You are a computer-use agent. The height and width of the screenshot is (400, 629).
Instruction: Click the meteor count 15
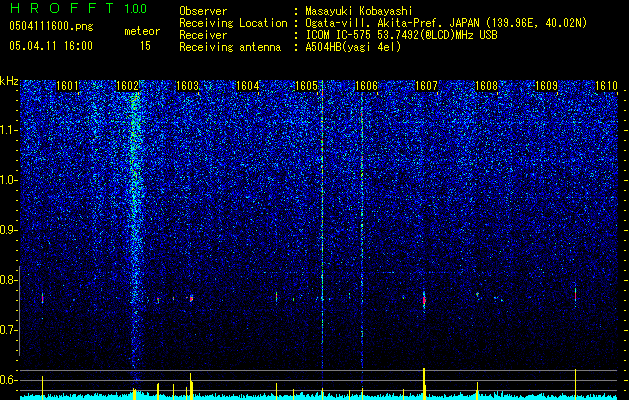(x=145, y=46)
